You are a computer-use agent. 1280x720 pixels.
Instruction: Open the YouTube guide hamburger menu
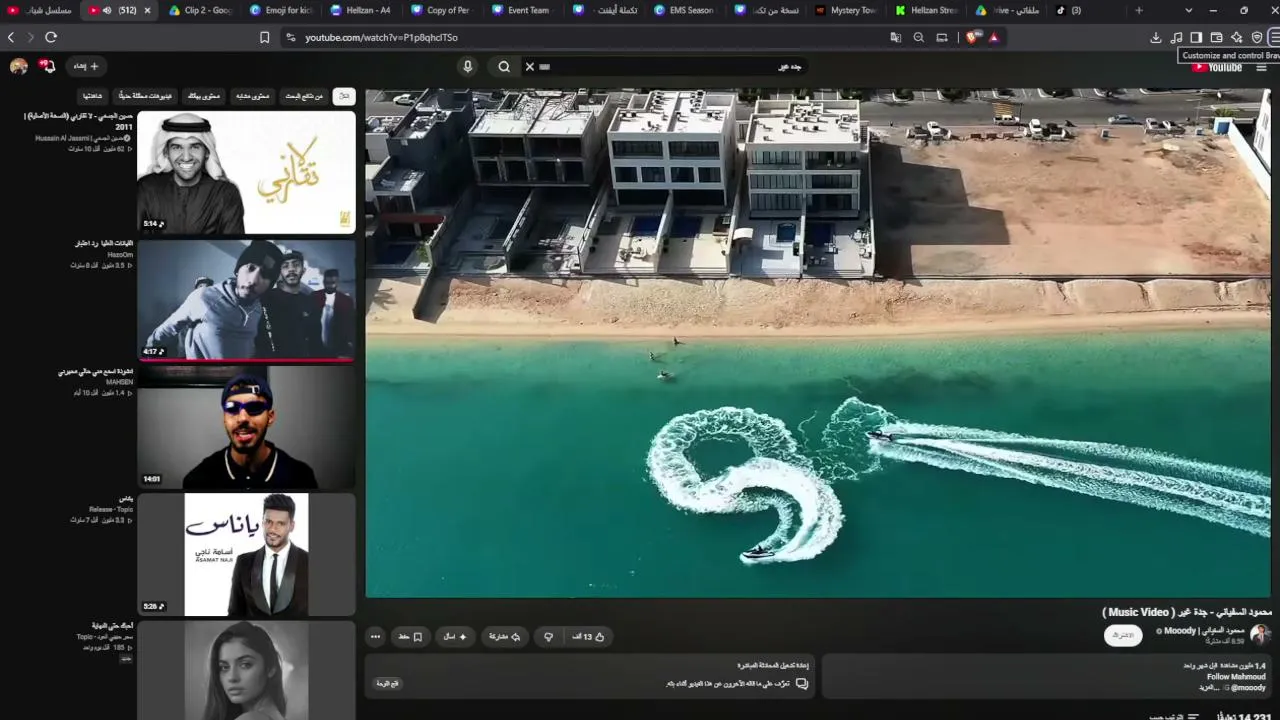(1261, 67)
